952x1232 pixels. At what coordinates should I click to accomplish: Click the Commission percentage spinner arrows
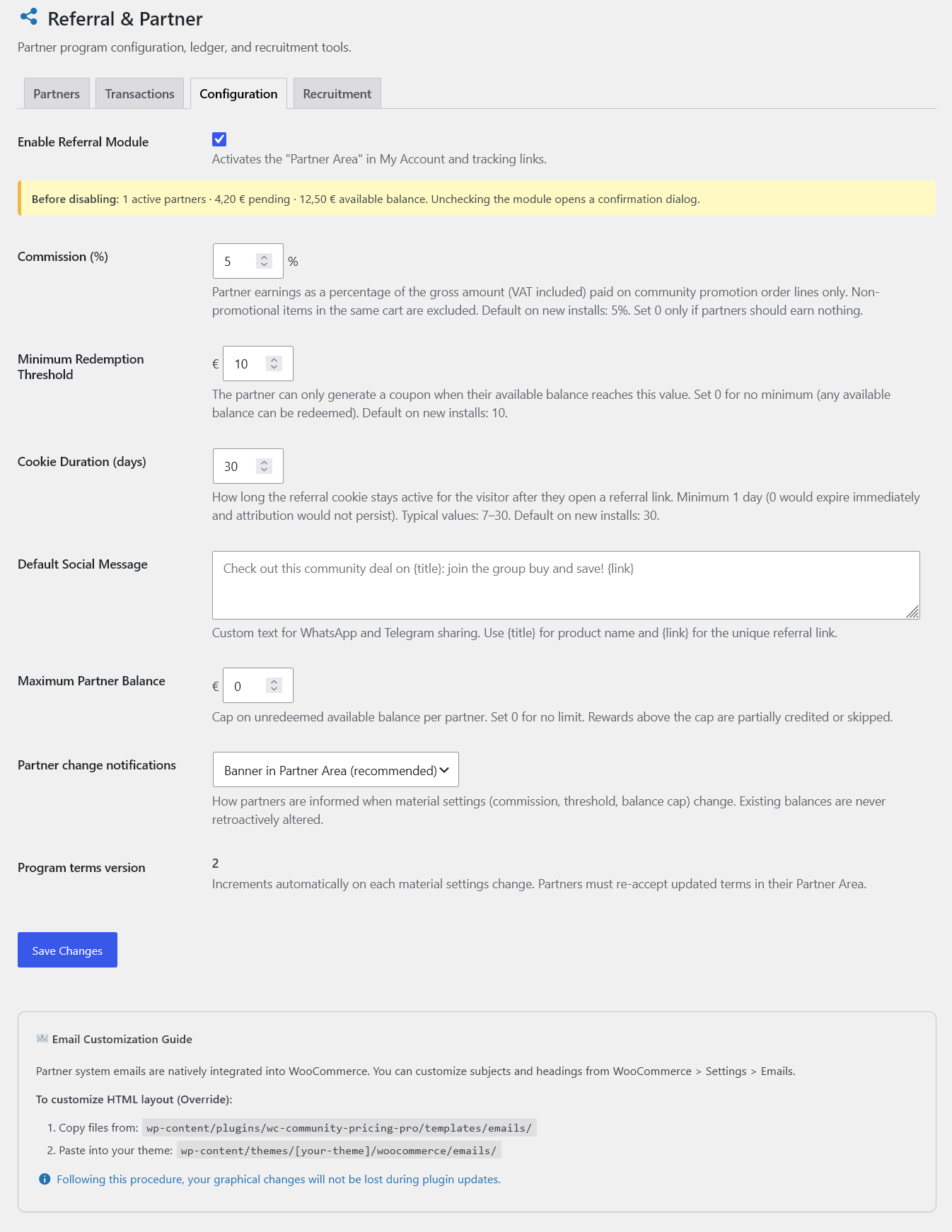[x=264, y=261]
